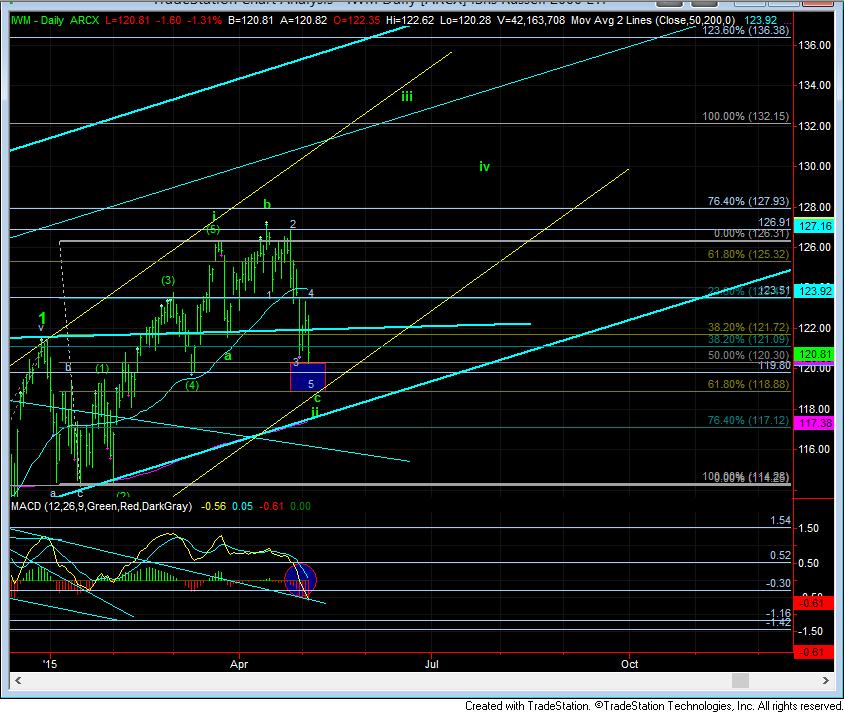844x712 pixels.
Task: Click the 116.00 price axis label
Action: (814, 449)
